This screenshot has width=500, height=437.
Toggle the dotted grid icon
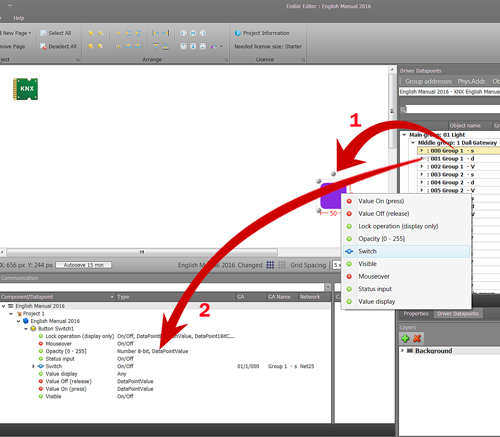(x=282, y=265)
